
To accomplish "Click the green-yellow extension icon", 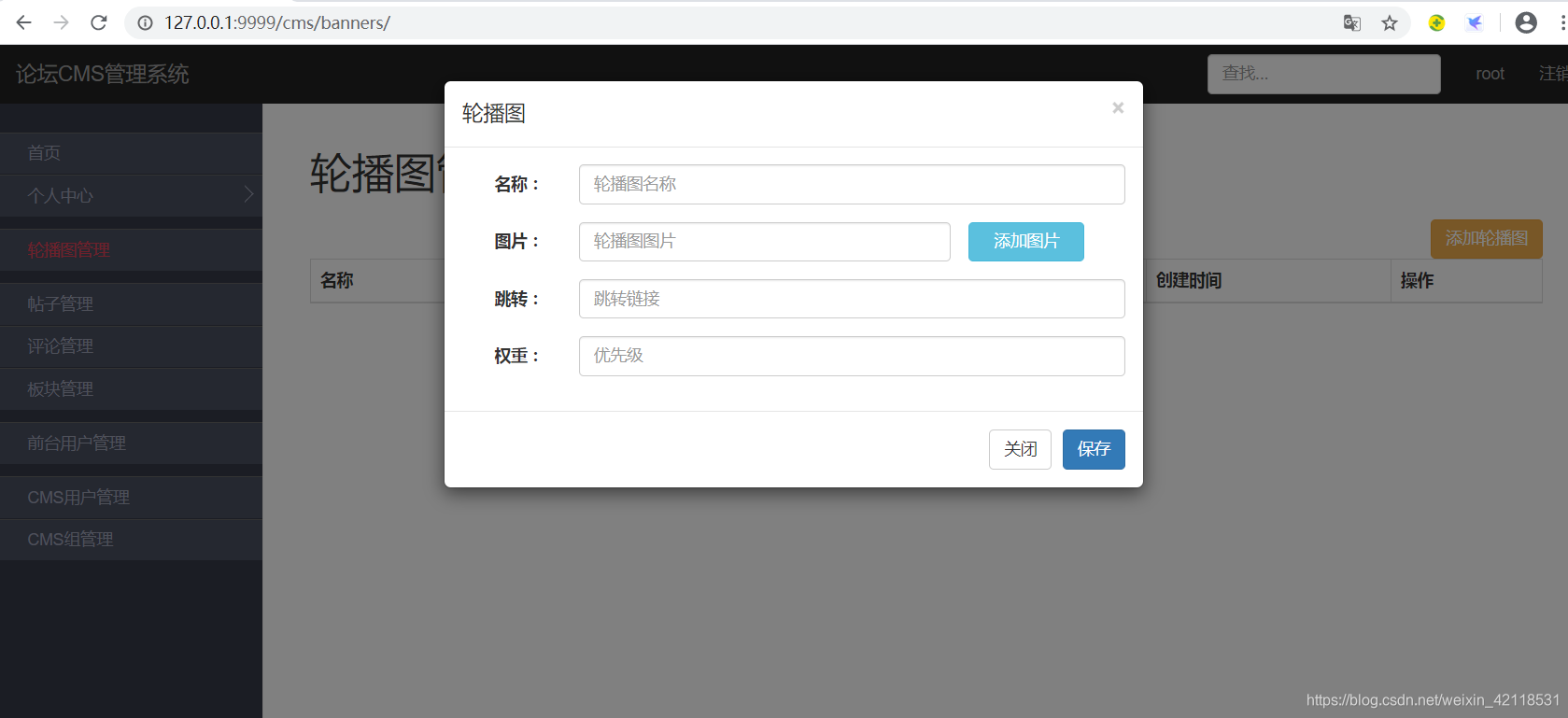I will [1436, 22].
